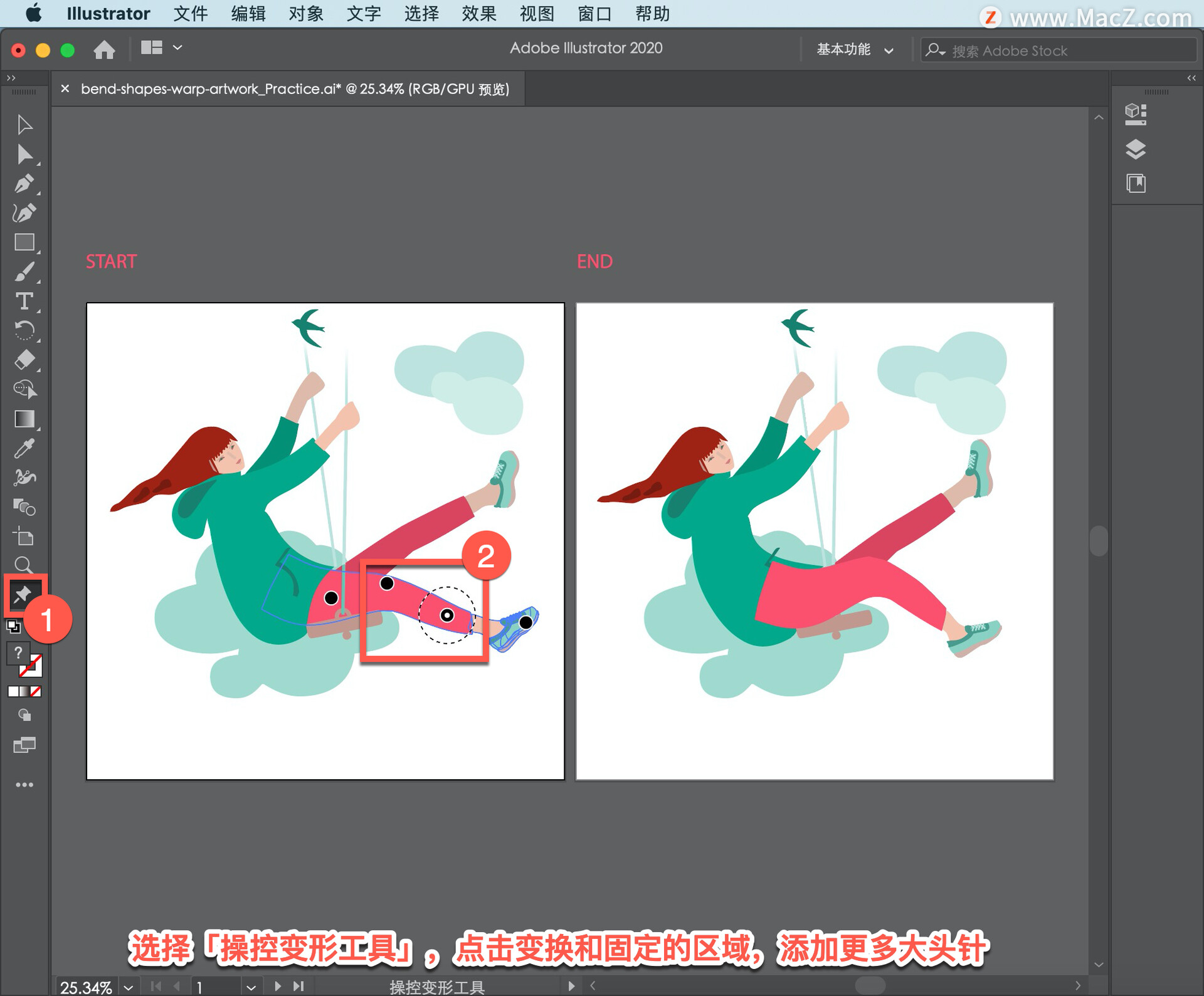Click the vertical scrollbar thumb
The width and height of the screenshot is (1204, 996).
1098,540
